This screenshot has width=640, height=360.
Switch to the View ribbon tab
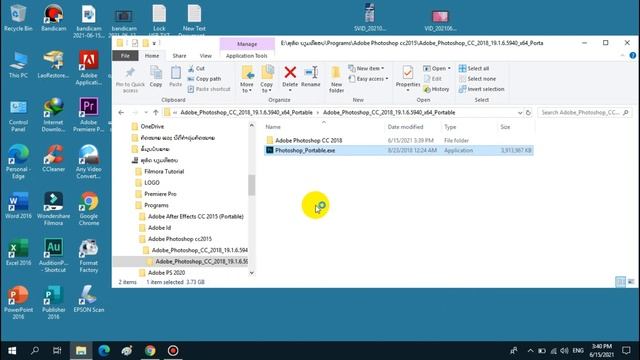coord(205,56)
